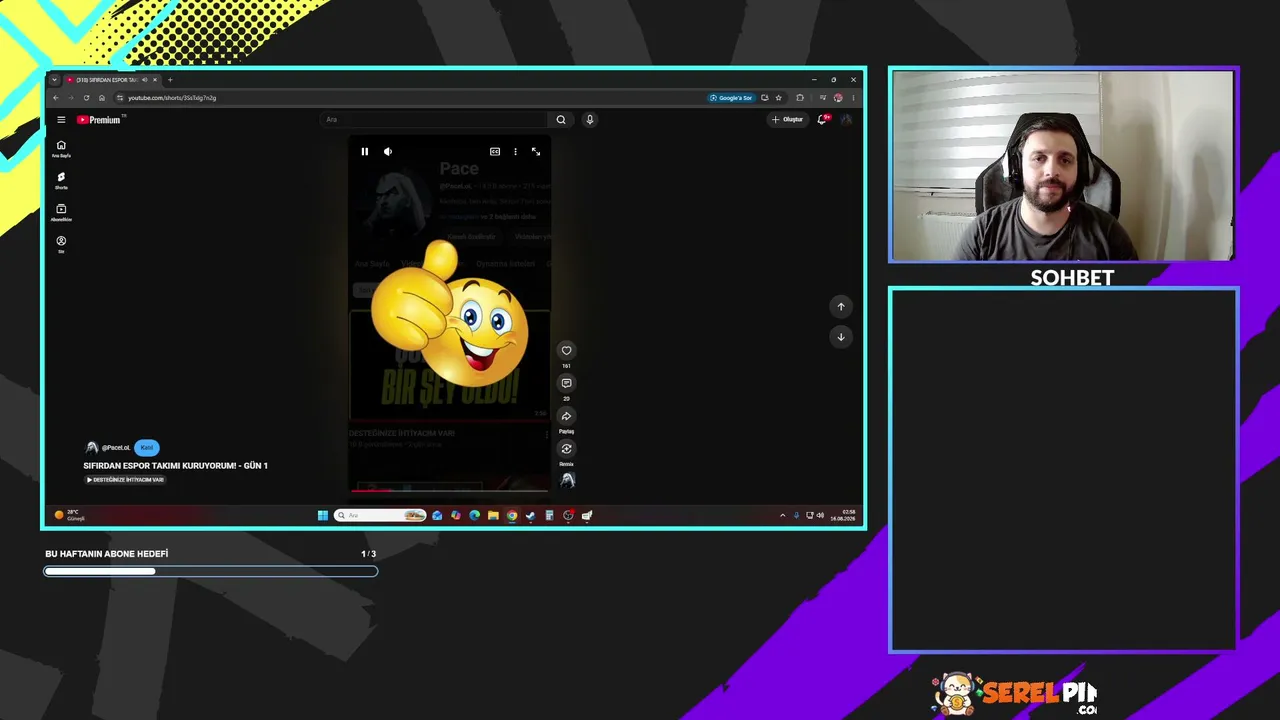Image resolution: width=1280 pixels, height=720 pixels.
Task: Click the Katıl join button
Action: 146,448
